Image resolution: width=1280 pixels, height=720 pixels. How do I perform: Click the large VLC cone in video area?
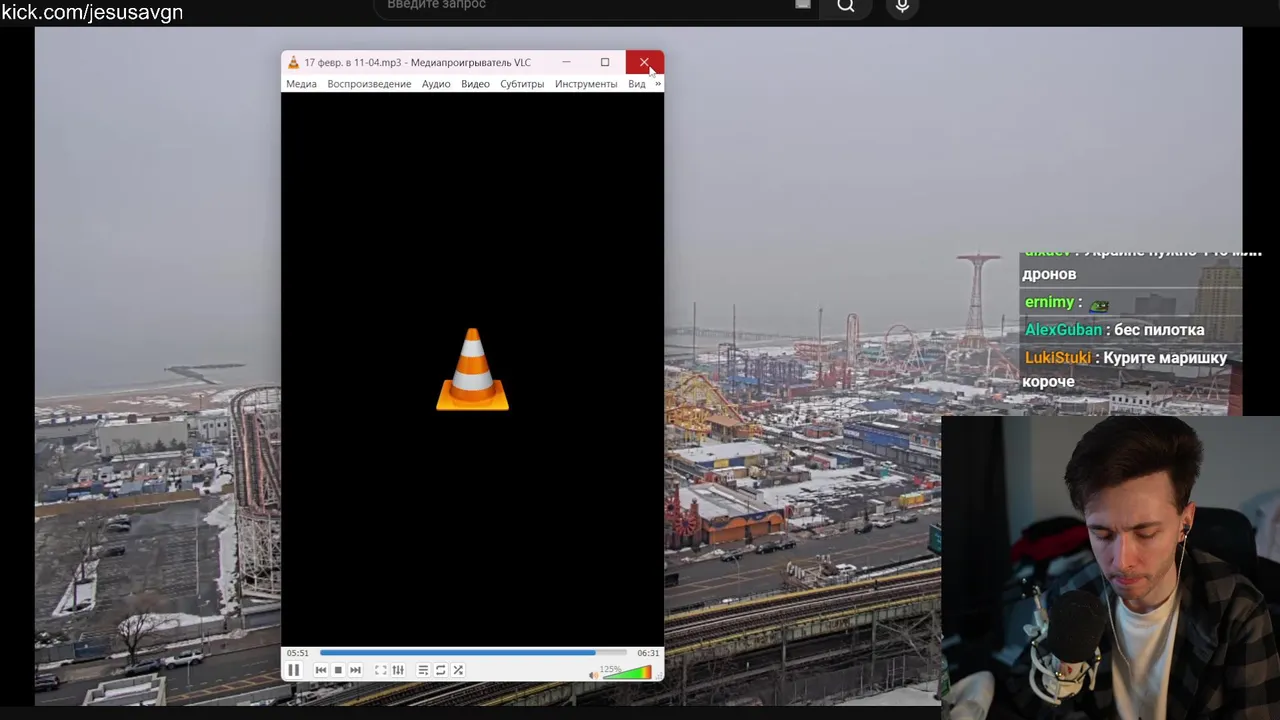(472, 369)
